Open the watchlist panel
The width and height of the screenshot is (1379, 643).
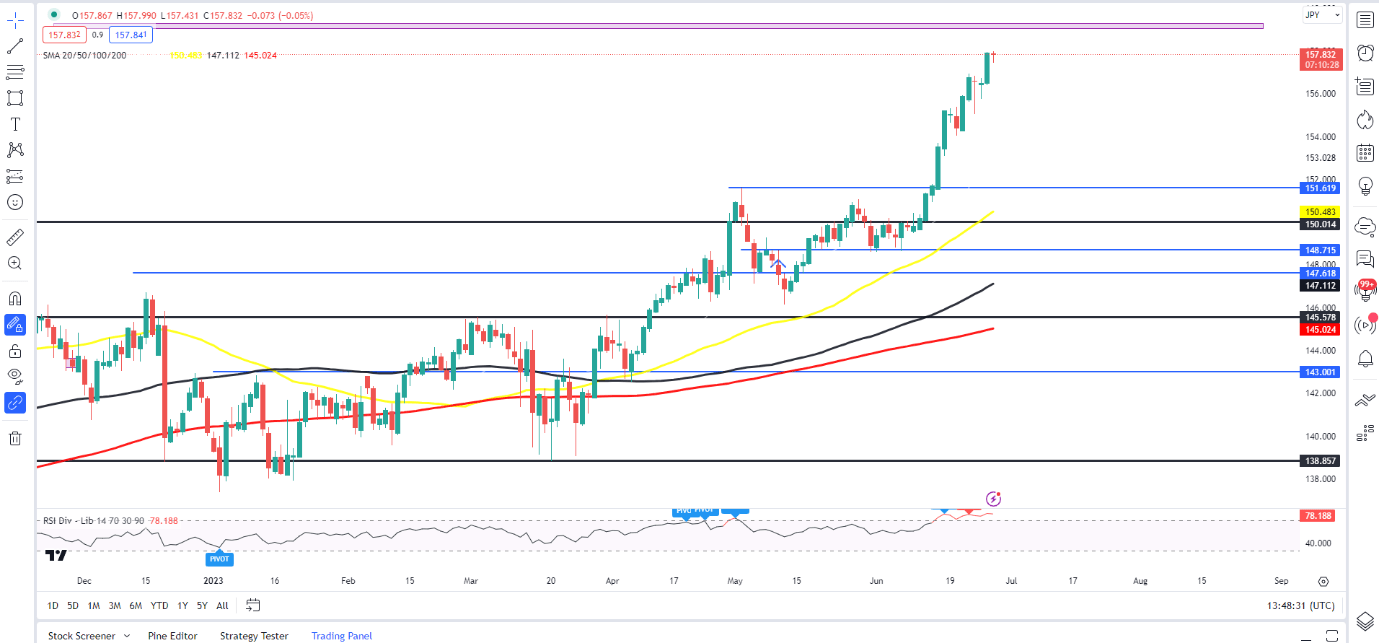pyautogui.click(x=1365, y=19)
